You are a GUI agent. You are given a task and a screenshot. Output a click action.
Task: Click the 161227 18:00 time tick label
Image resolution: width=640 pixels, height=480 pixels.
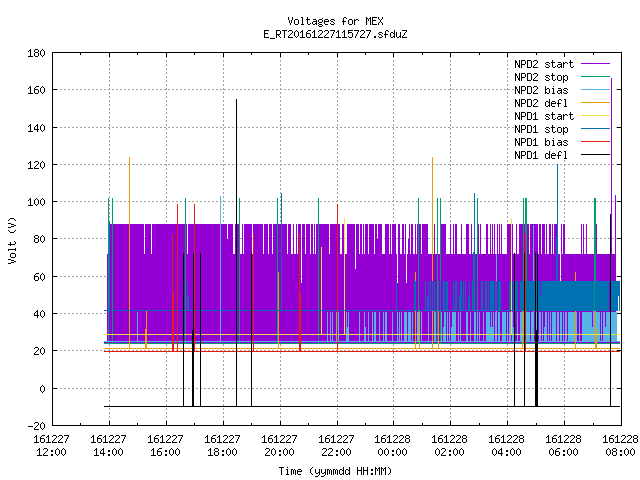pos(222,446)
